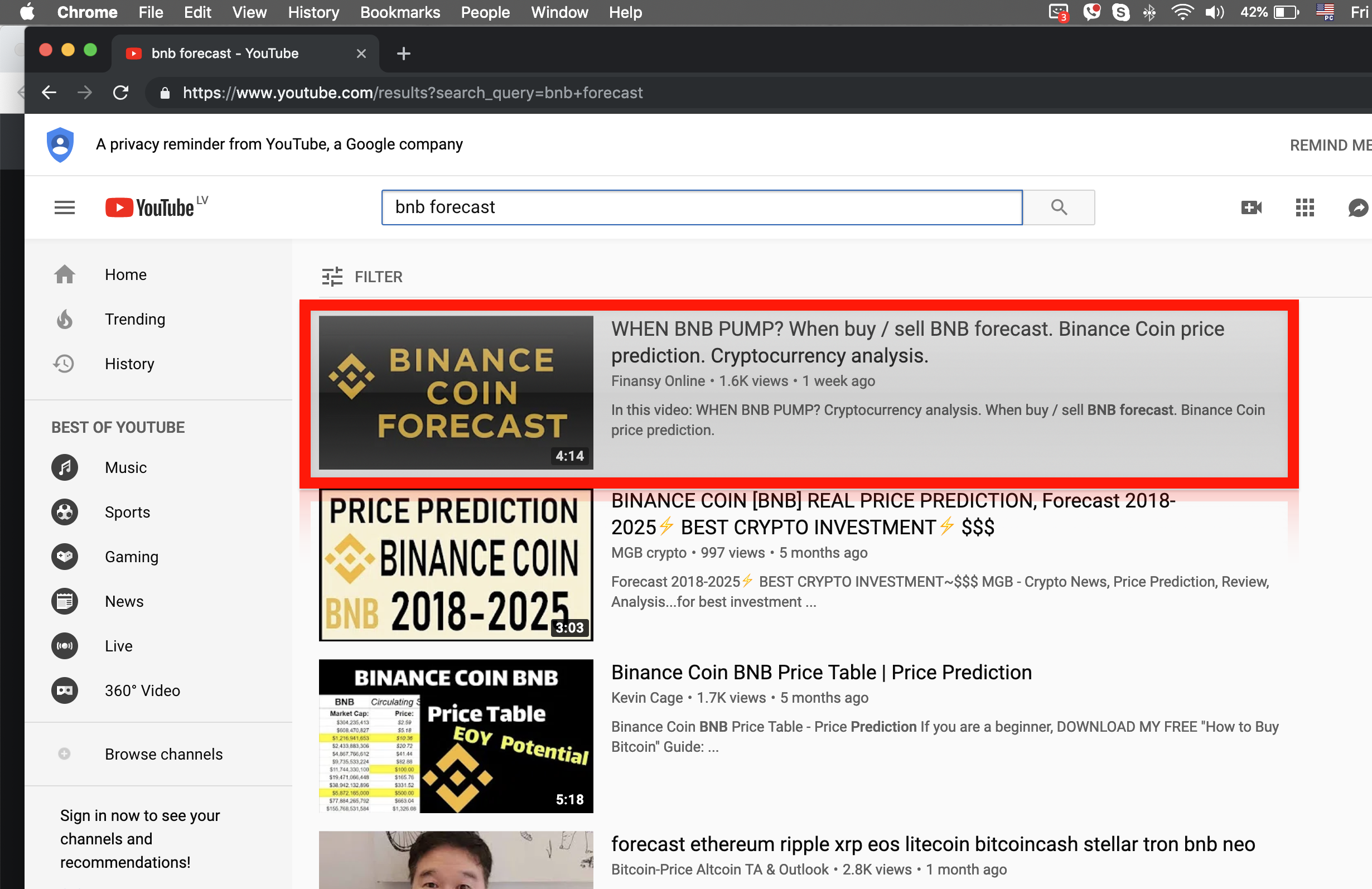1372x889 pixels.
Task: Select Trending in the sidebar
Action: click(158, 319)
